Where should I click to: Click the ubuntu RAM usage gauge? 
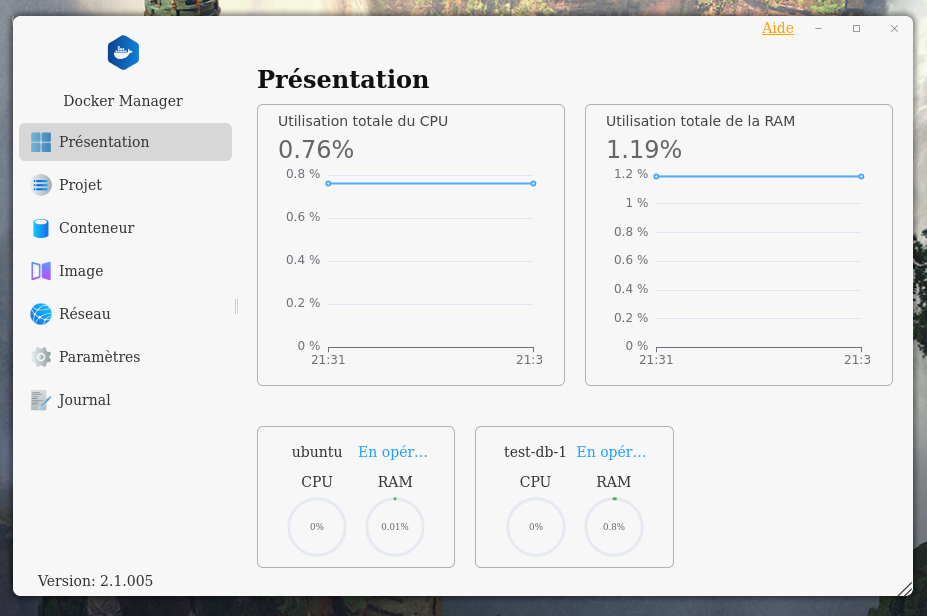click(x=395, y=527)
